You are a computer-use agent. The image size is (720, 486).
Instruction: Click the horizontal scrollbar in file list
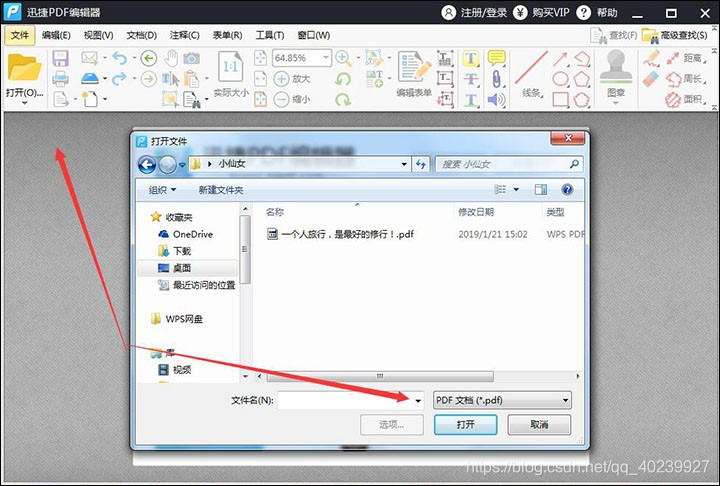coord(380,376)
